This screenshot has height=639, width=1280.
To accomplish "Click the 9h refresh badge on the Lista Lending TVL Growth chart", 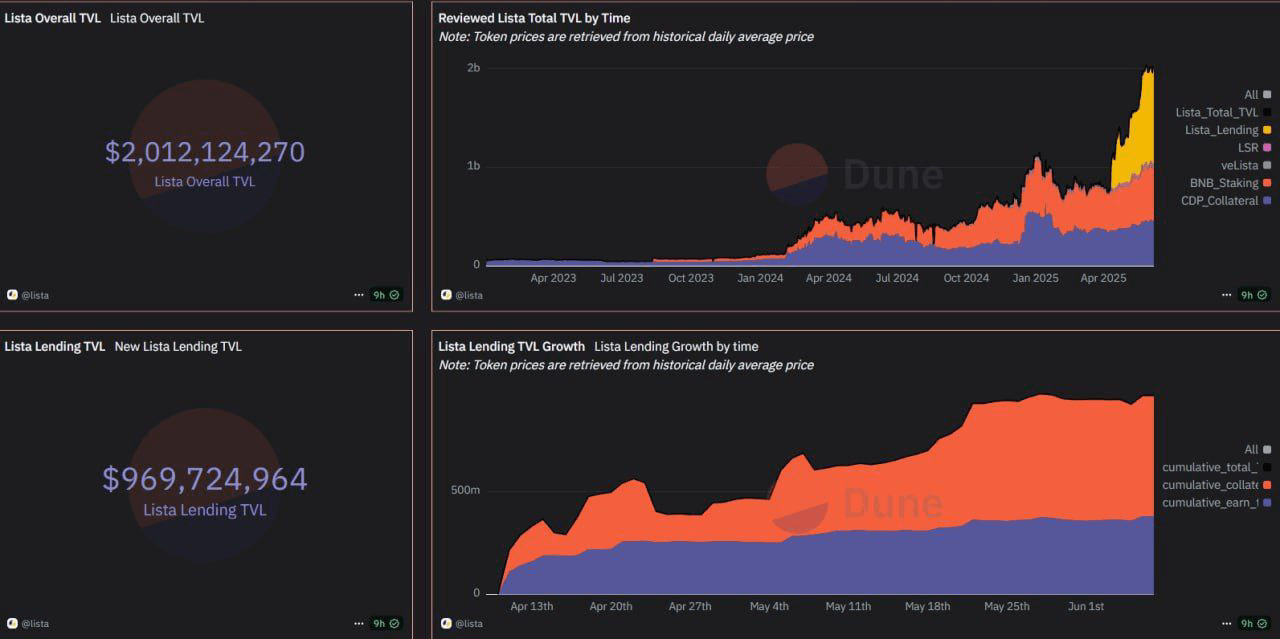I will tap(1254, 623).
